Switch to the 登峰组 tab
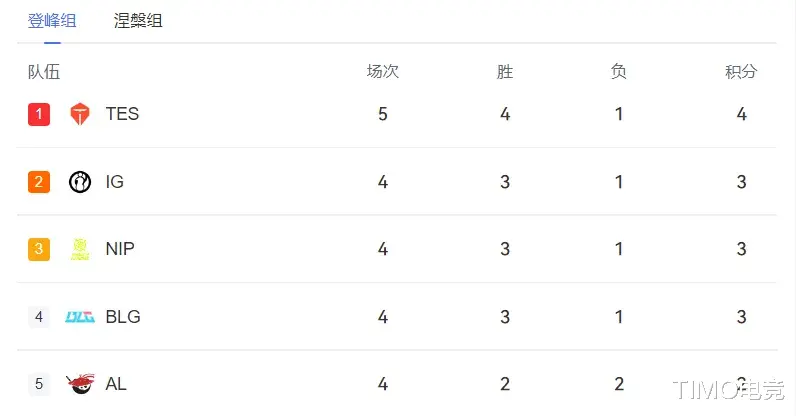This screenshot has height=416, width=796. pos(52,20)
